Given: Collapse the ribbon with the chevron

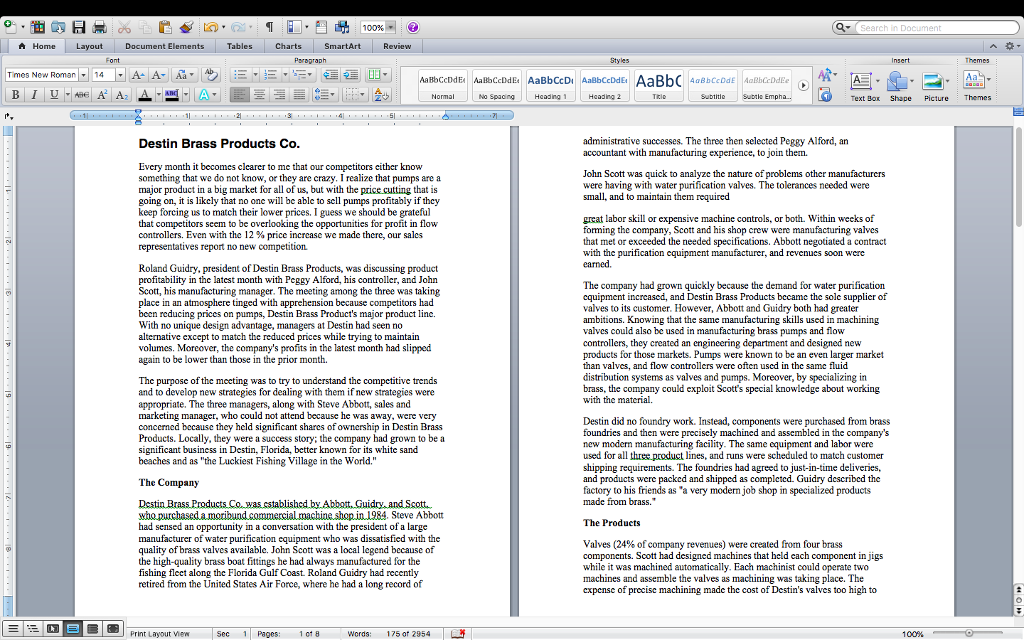Looking at the screenshot, I should pyautogui.click(x=993, y=46).
